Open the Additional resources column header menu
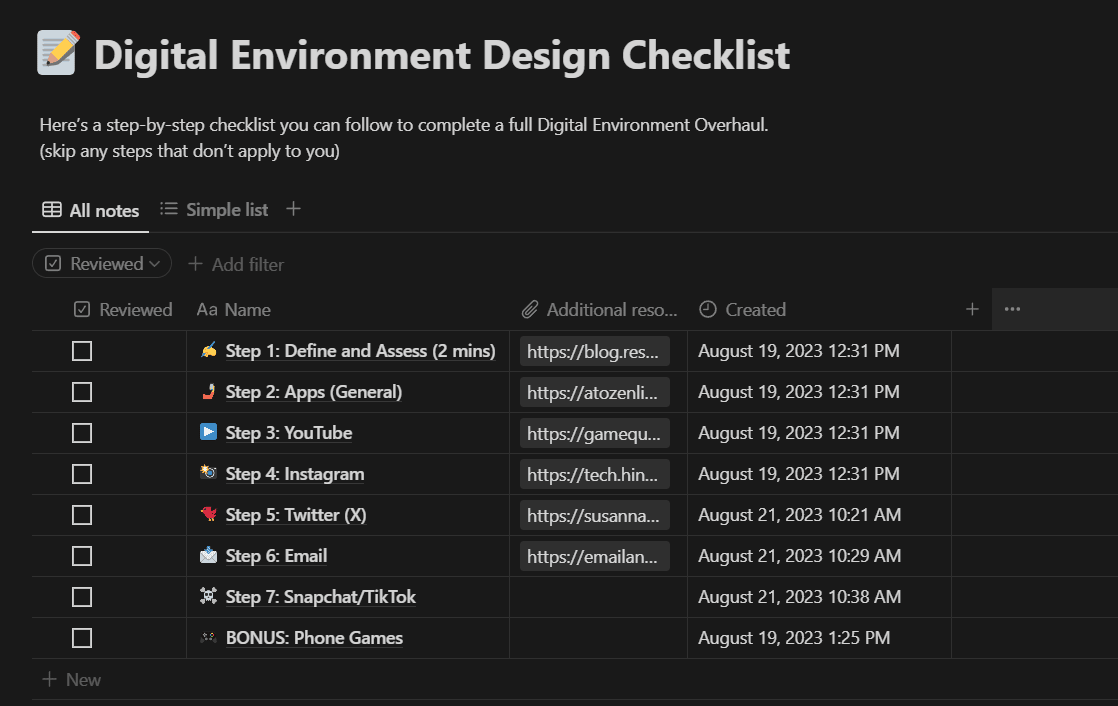This screenshot has height=706, width=1118. [x=600, y=309]
